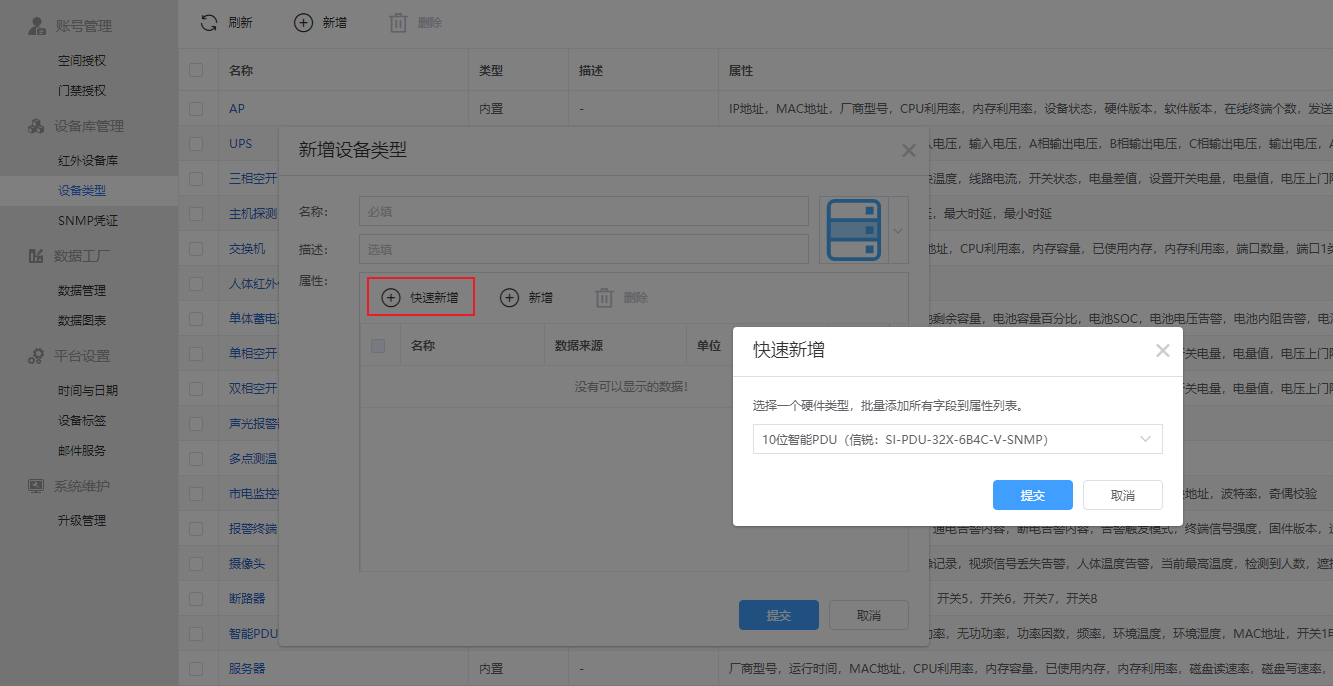Viewport: 1333px width, 686px height.
Task: Open the AP device type link
Action: (x=237, y=108)
